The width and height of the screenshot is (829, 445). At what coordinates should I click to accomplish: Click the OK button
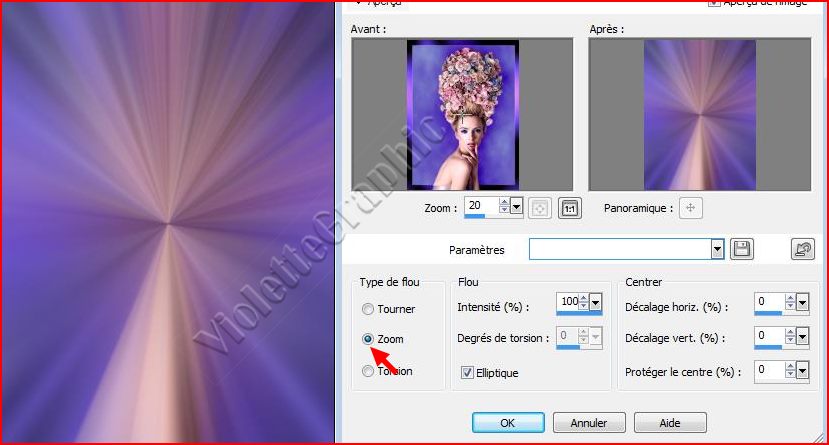pos(508,423)
